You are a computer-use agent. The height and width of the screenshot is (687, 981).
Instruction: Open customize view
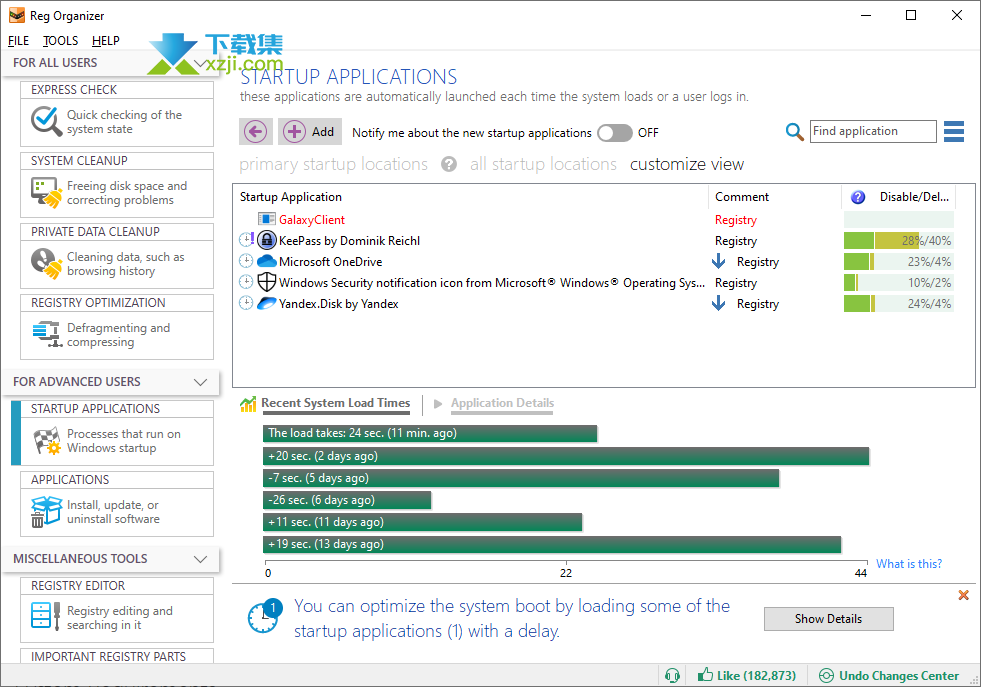(x=686, y=165)
